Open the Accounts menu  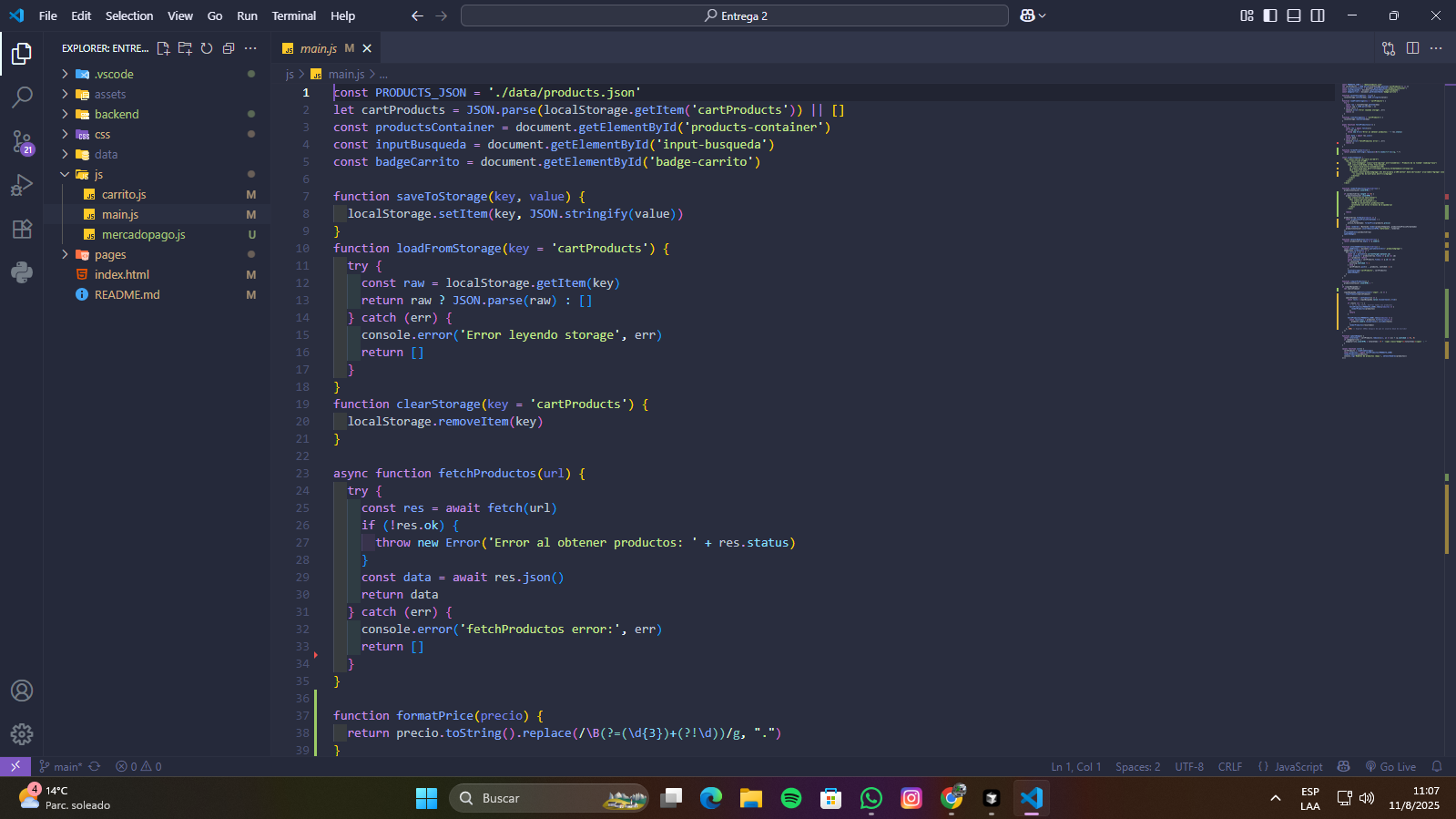22,691
